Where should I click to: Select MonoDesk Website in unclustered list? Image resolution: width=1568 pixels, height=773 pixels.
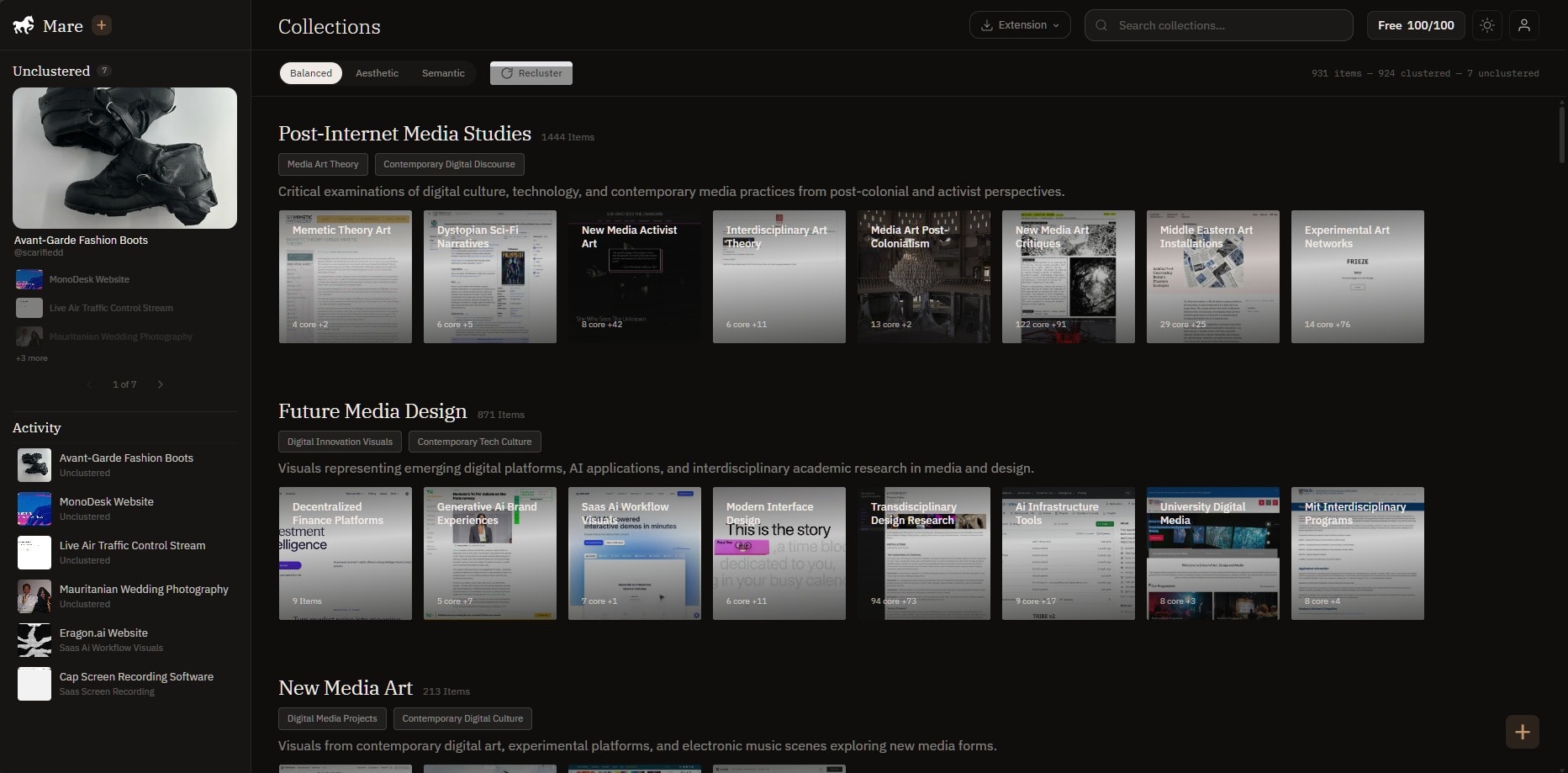[x=125, y=279]
